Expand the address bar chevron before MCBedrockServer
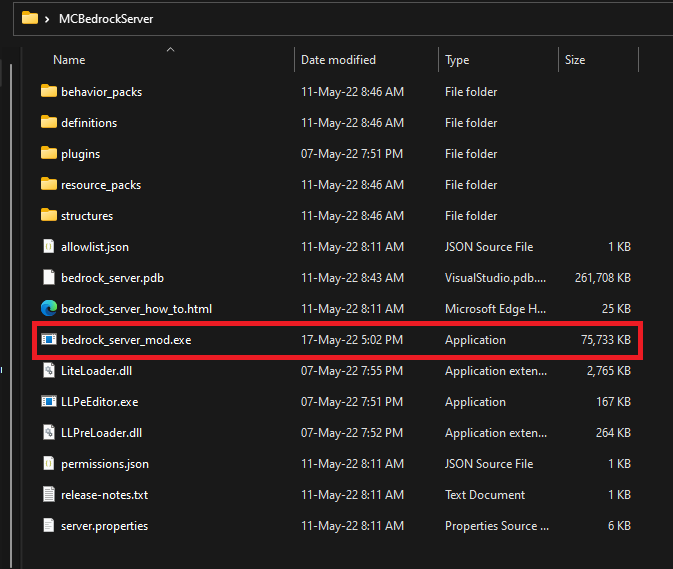 47,19
